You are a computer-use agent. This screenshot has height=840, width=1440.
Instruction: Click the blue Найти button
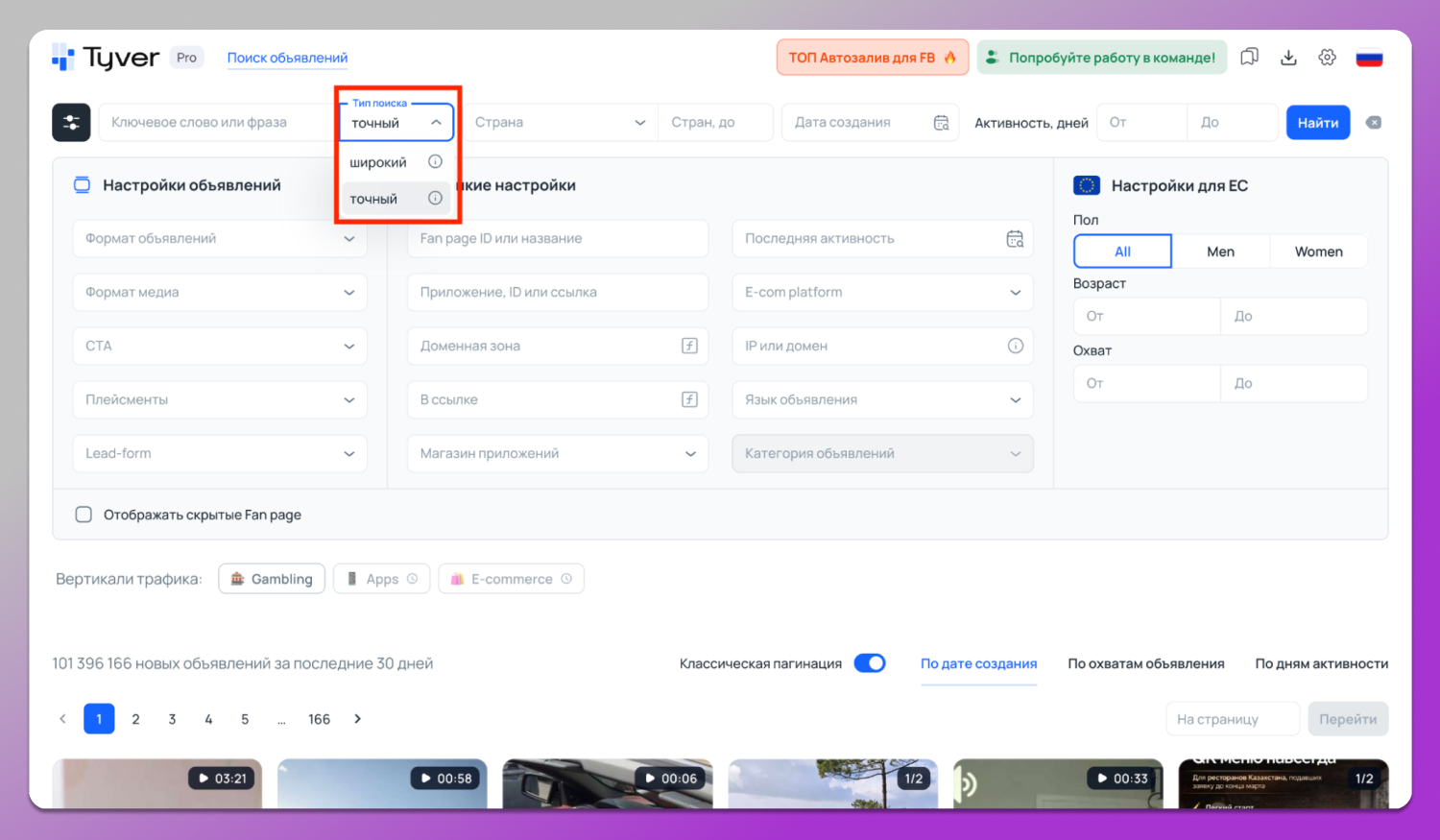1317,123
